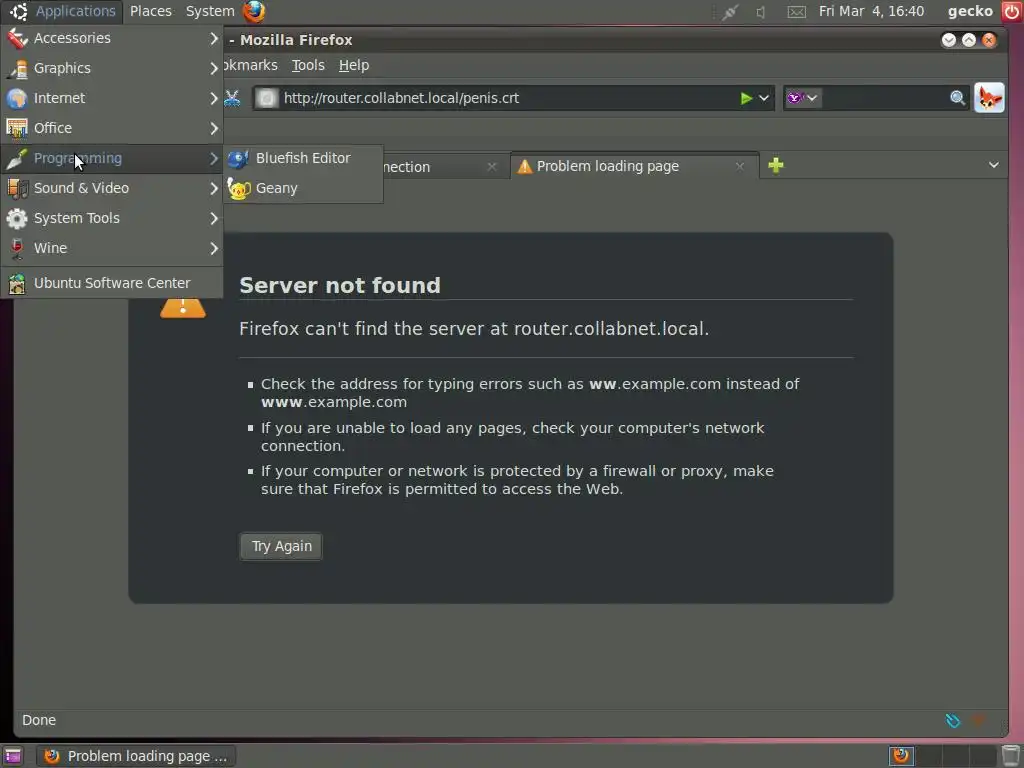Expand the address bar history dropdown
The width and height of the screenshot is (1024, 768).
pyautogui.click(x=764, y=98)
